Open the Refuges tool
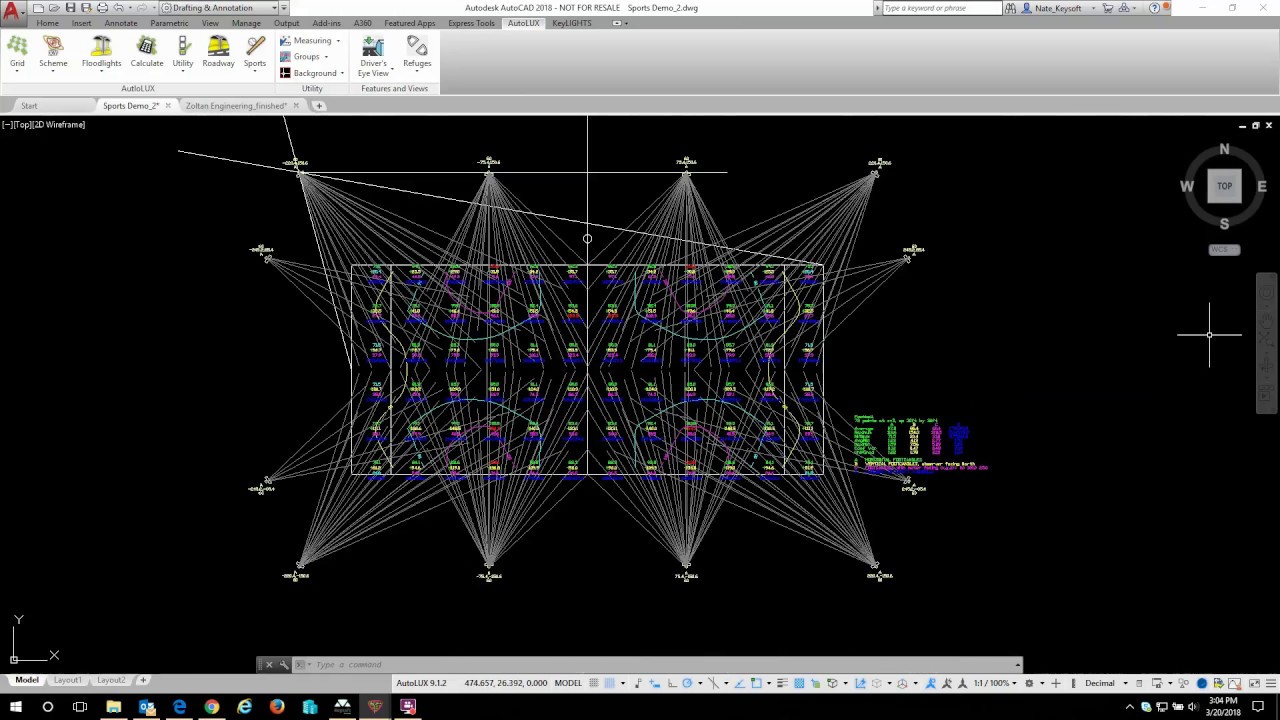 tap(417, 52)
